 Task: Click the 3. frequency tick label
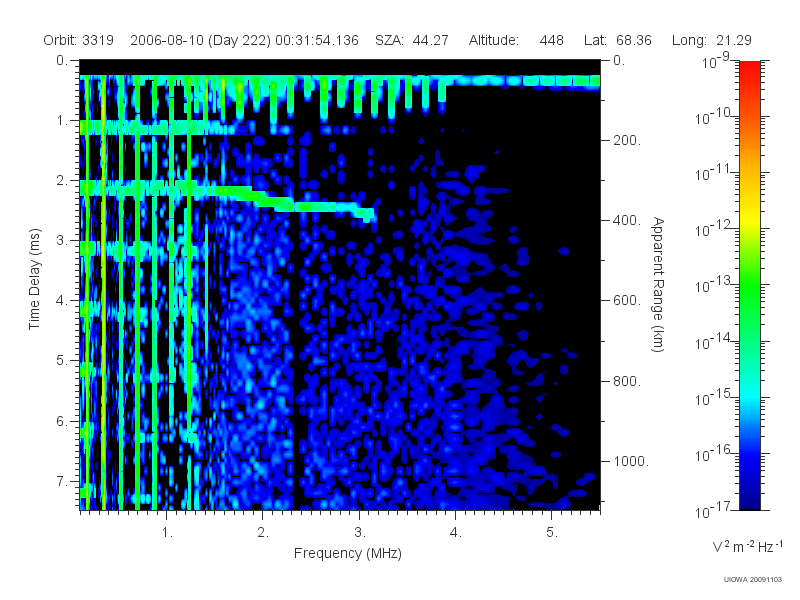click(x=360, y=533)
